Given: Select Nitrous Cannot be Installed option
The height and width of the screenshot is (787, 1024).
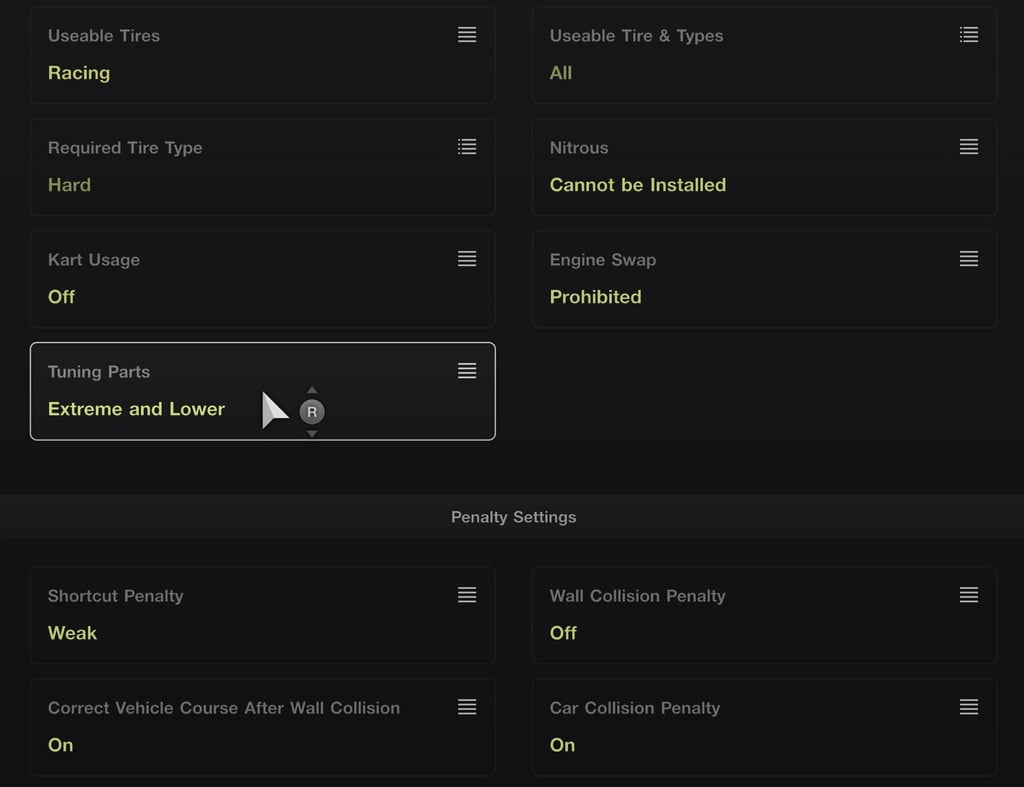Looking at the screenshot, I should point(637,185).
